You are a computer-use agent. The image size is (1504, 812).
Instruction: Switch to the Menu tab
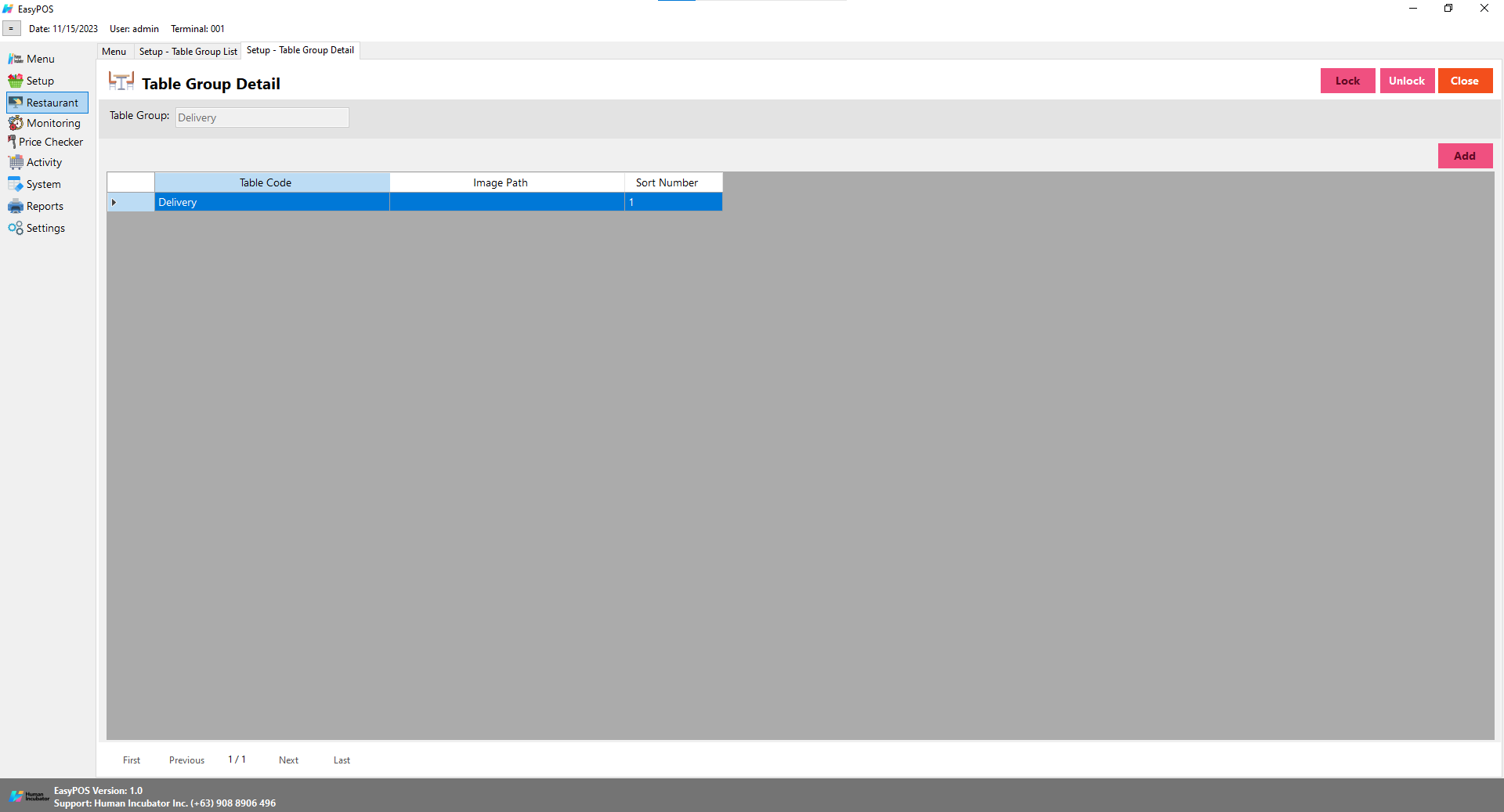tap(114, 51)
